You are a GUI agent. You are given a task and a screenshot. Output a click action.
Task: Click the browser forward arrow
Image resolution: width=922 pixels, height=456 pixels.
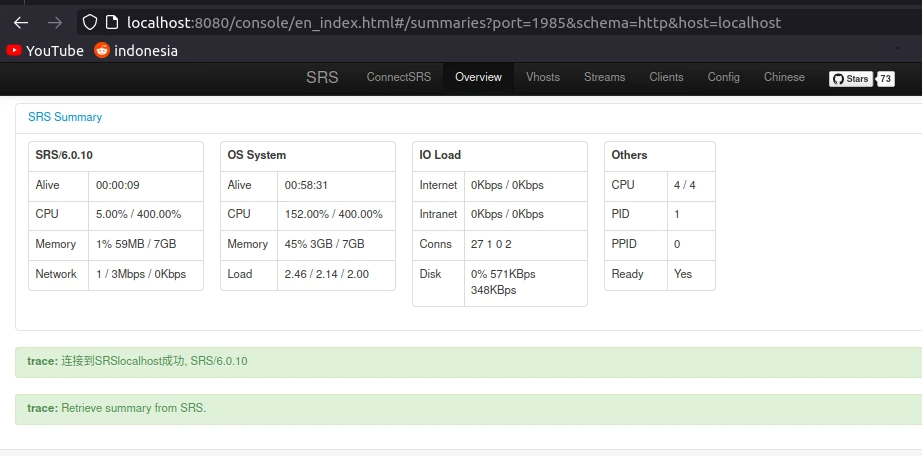click(55, 23)
